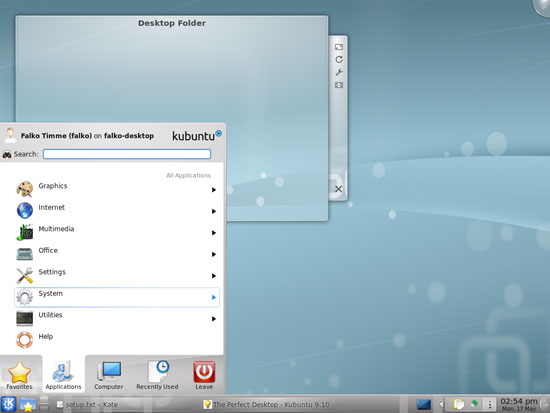The height and width of the screenshot is (413, 550).
Task: Select the Utilities terminal icon
Action: (x=25, y=318)
